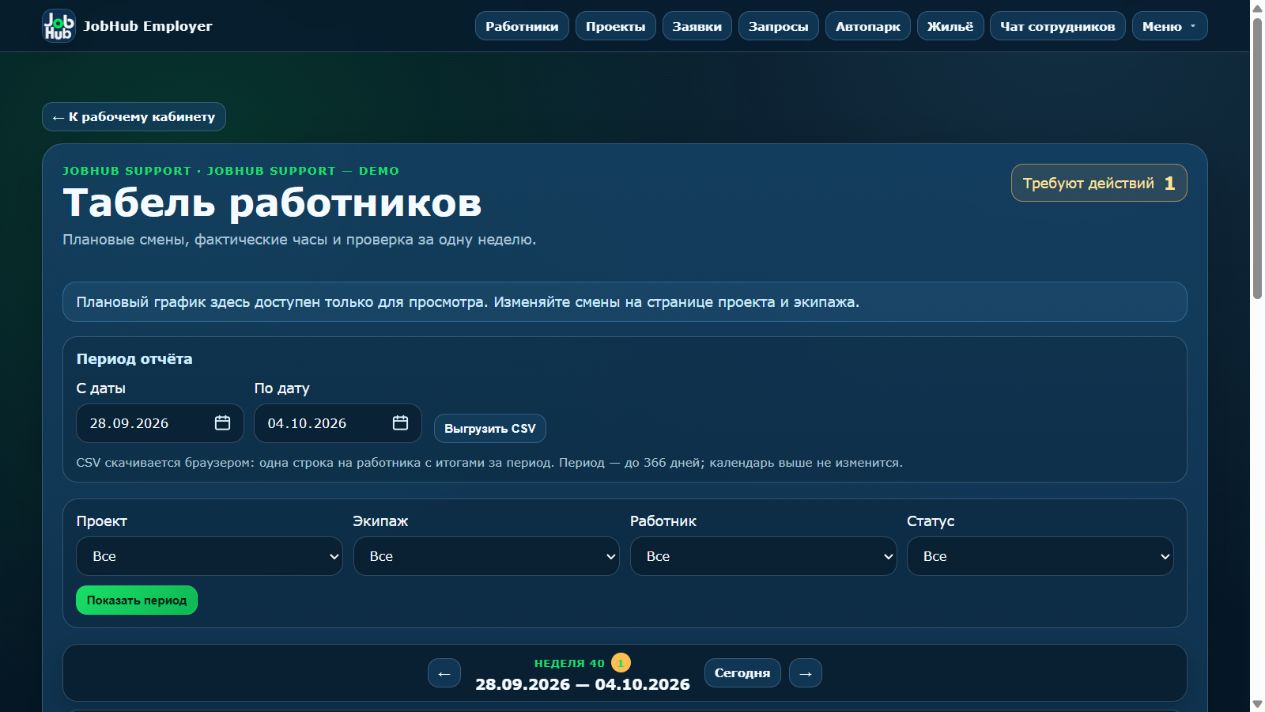Expand the Экипаж filter dropdown
Viewport: 1265px width, 712px height.
tap(486, 556)
